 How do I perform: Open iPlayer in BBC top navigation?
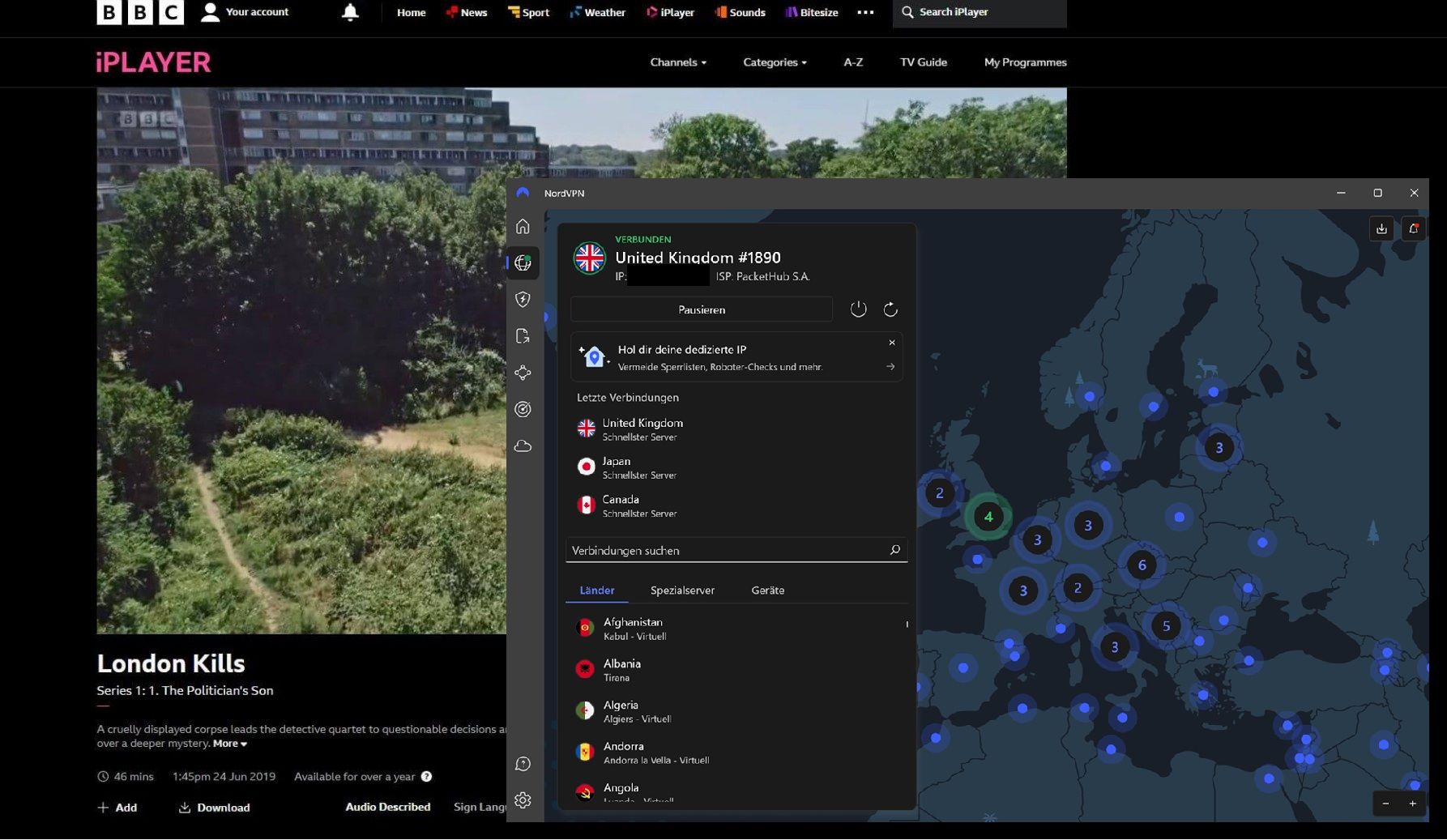tap(670, 12)
